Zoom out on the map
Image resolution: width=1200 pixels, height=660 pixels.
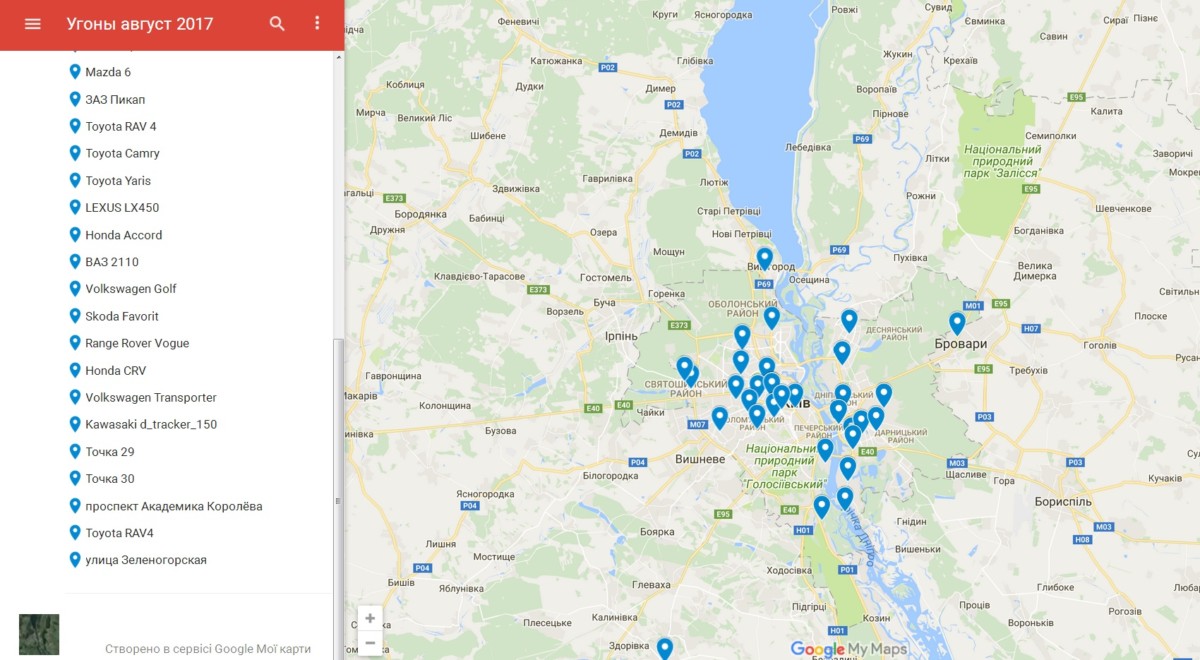370,643
